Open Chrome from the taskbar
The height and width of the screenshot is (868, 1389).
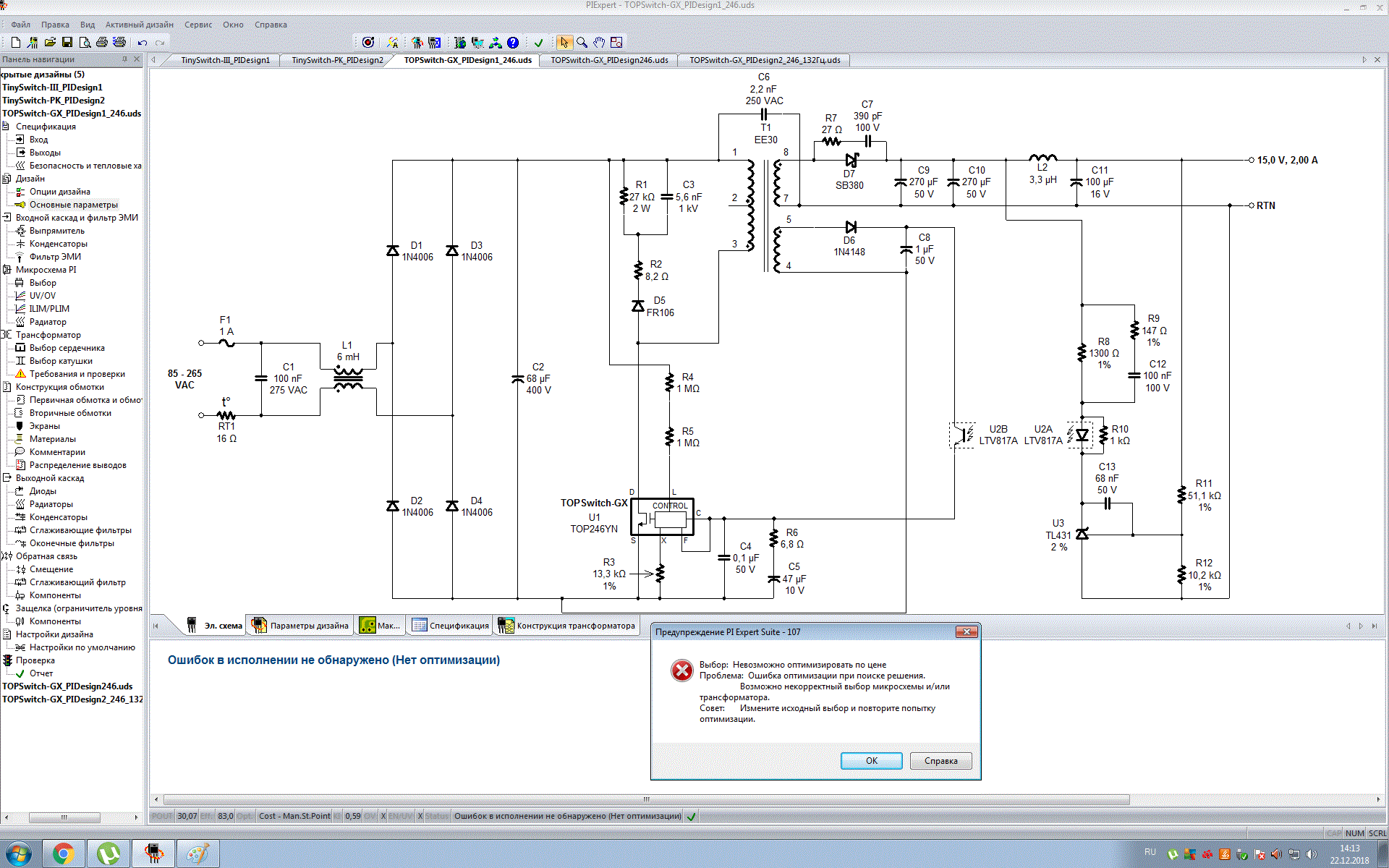(64, 854)
